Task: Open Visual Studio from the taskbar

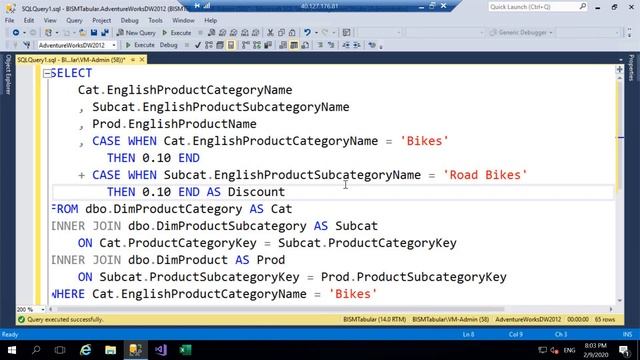Action: (x=160, y=350)
